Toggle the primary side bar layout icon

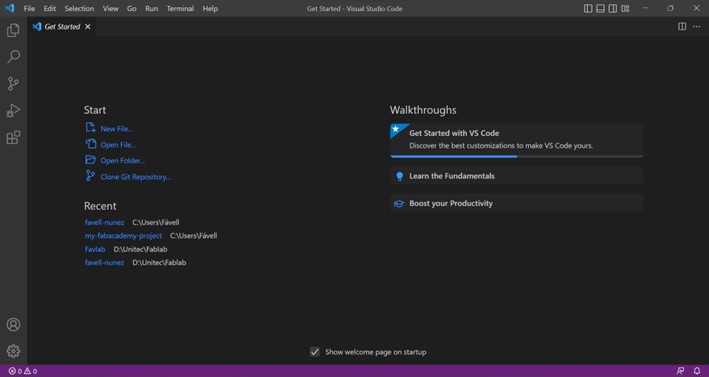pos(588,9)
